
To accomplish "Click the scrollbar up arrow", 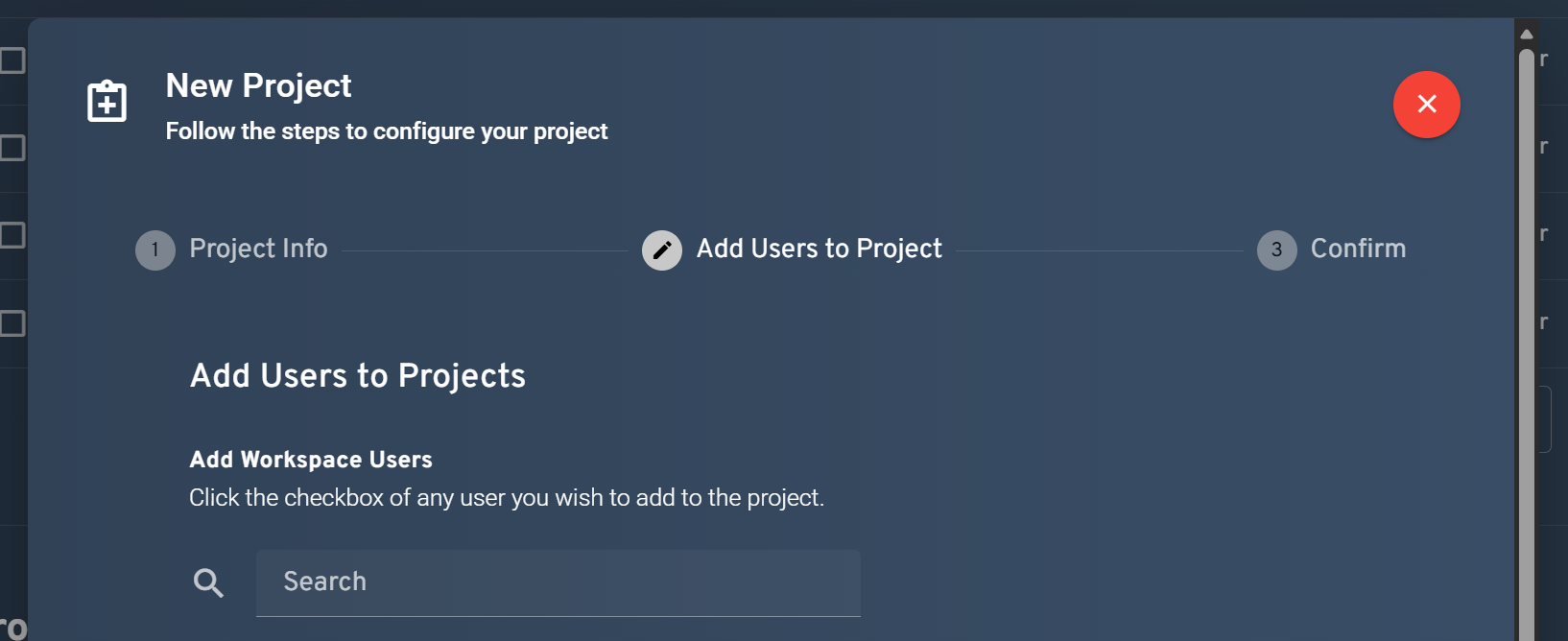I will pyautogui.click(x=1528, y=33).
